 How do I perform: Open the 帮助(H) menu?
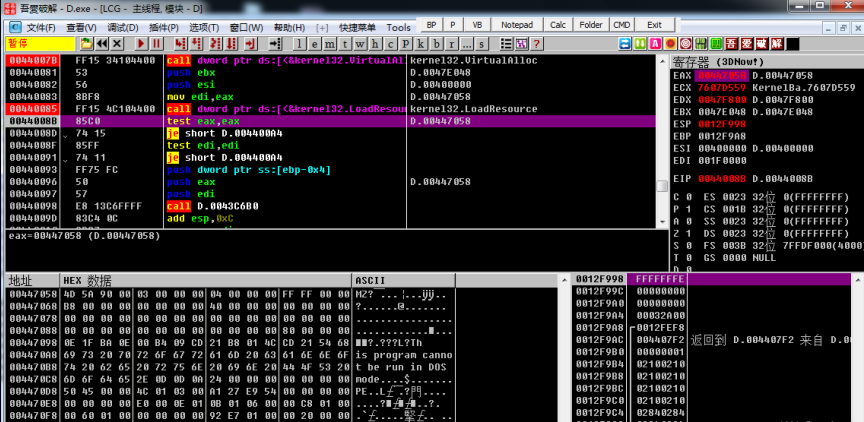click(x=289, y=28)
